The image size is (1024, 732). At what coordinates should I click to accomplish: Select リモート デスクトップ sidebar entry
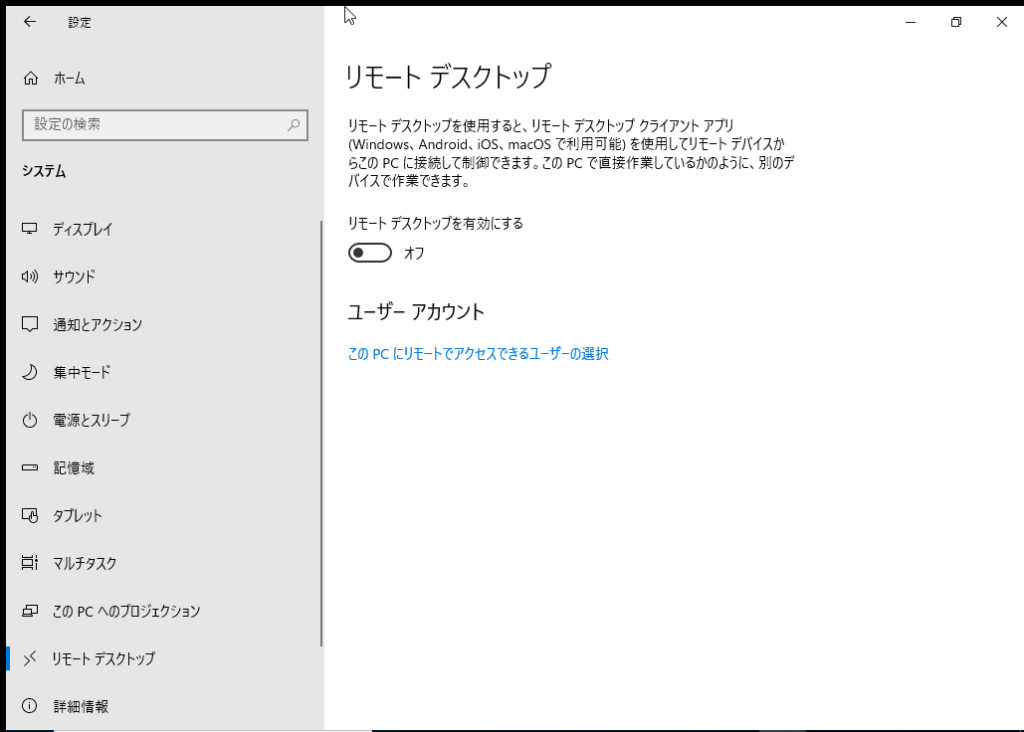[103, 659]
